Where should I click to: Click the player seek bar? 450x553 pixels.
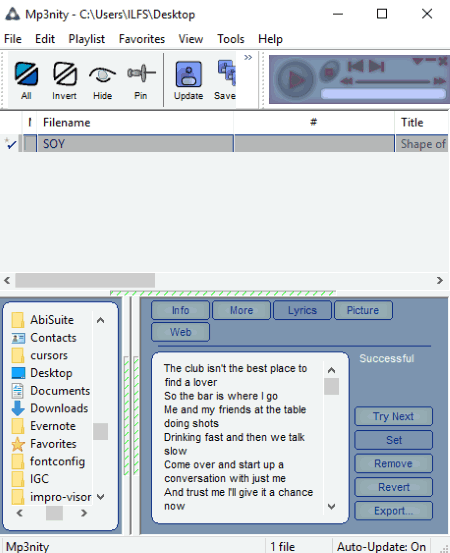(393, 81)
